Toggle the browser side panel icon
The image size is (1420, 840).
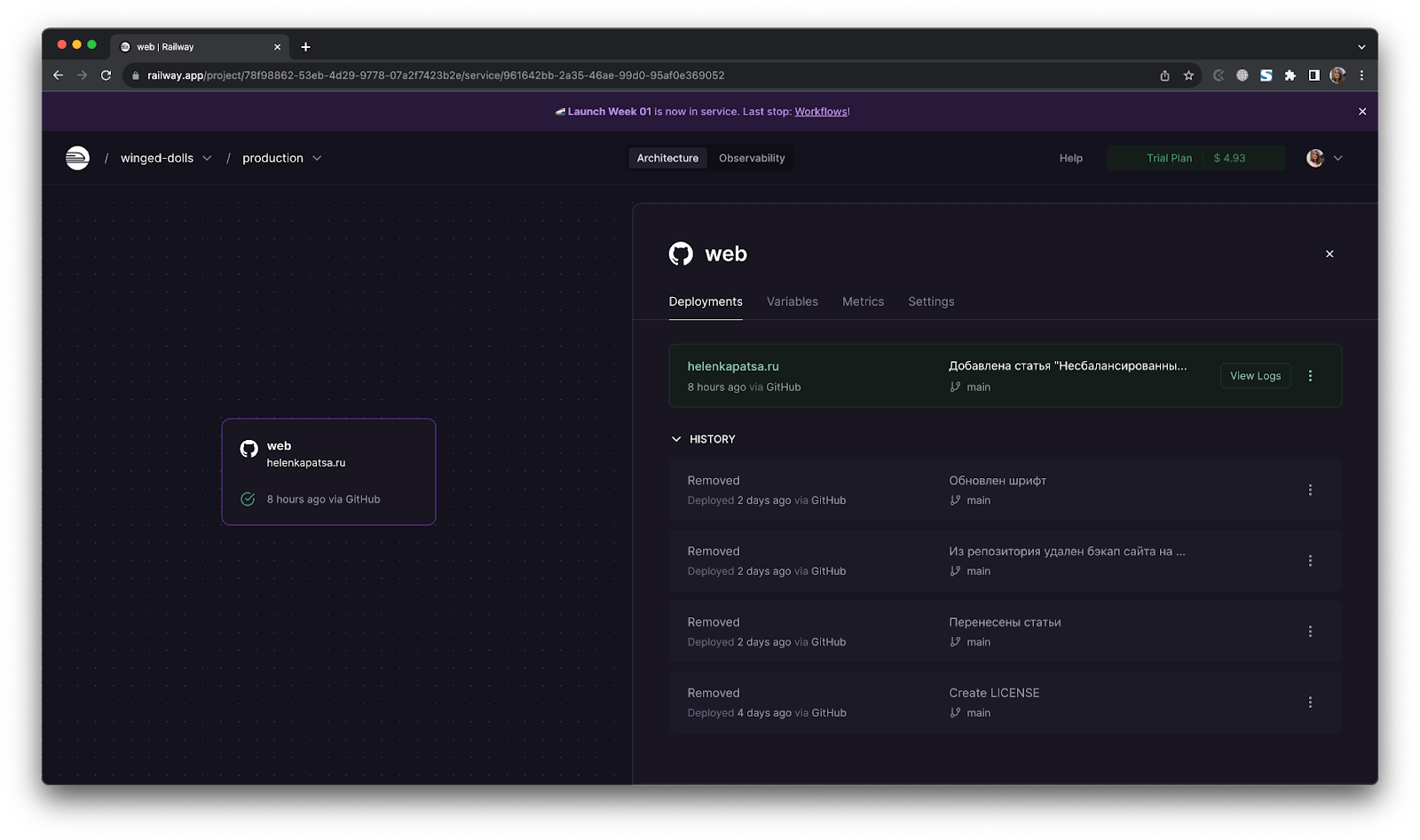pyautogui.click(x=1313, y=75)
